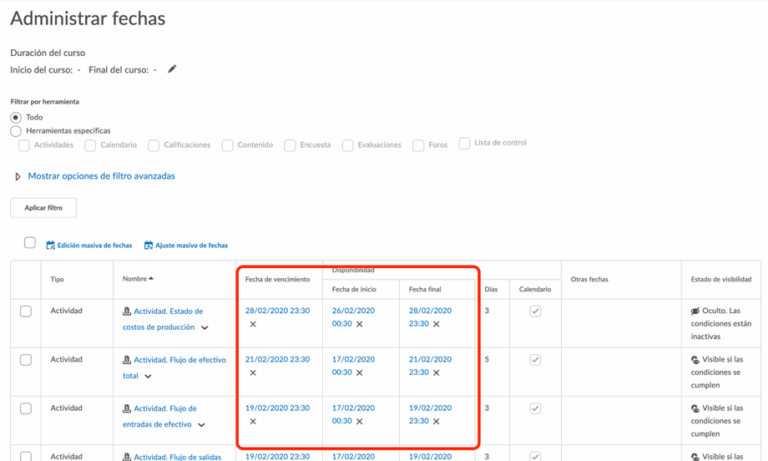Toggle calendar checkbox in the first activity row

click(x=535, y=311)
